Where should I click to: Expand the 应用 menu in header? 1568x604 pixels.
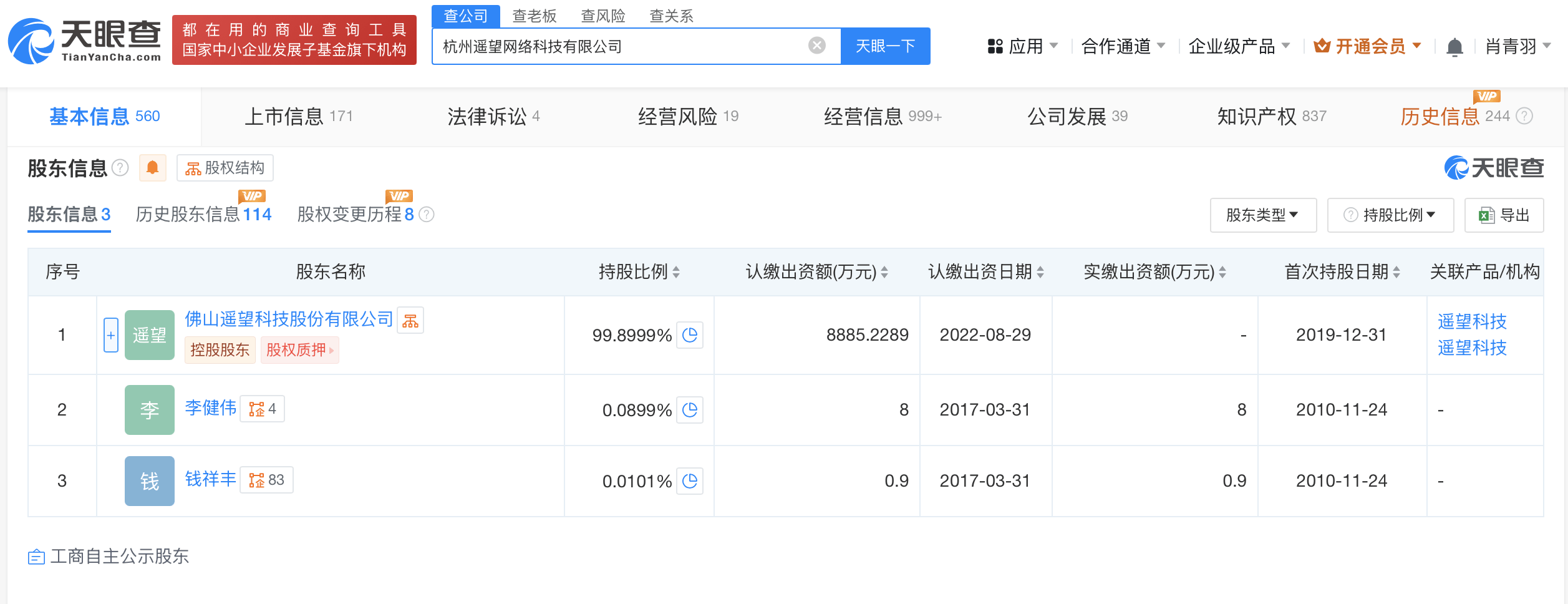click(1023, 46)
